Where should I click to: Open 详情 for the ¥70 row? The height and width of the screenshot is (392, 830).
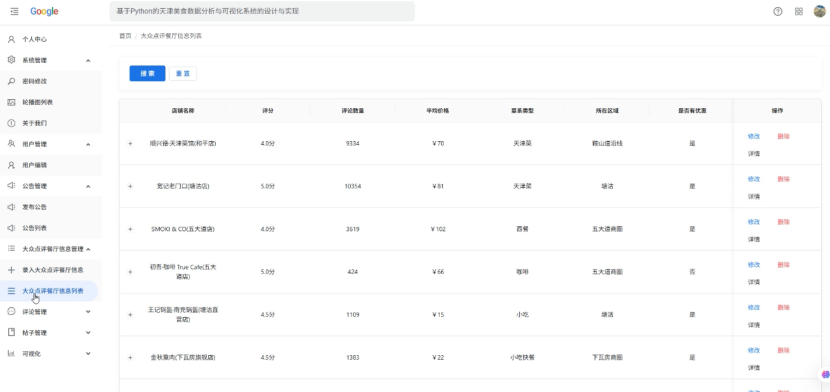tap(754, 153)
